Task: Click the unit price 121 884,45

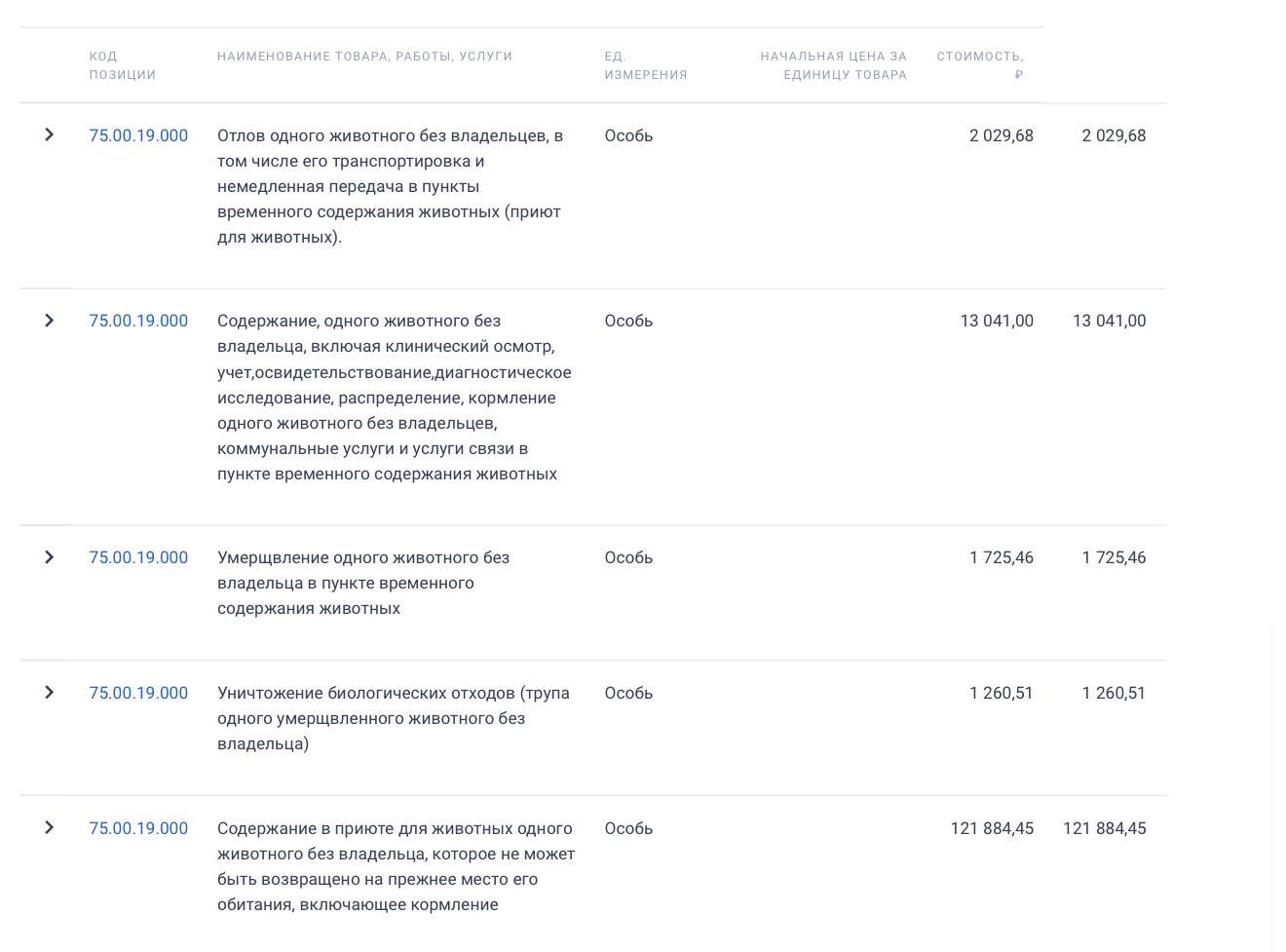Action: tap(992, 828)
